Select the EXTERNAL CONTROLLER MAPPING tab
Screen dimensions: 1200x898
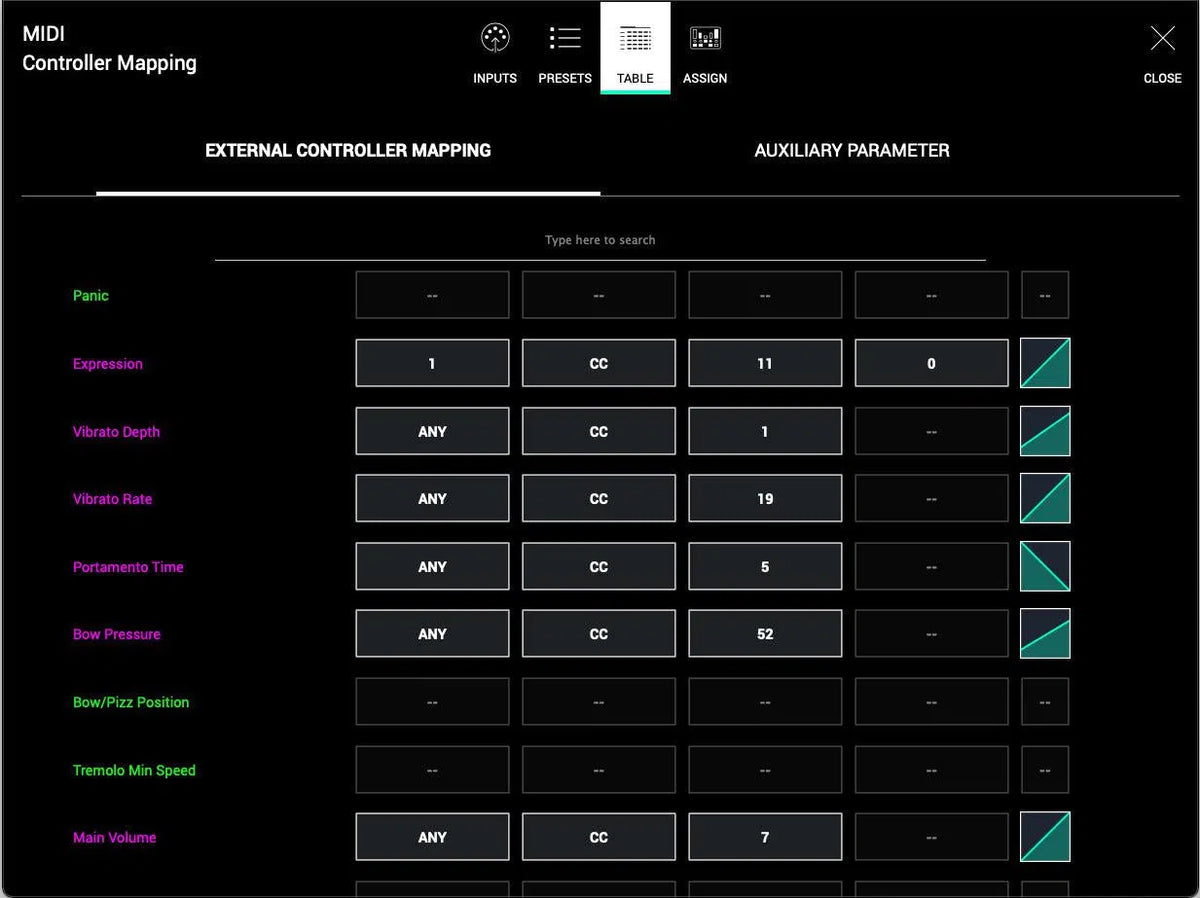pyautogui.click(x=348, y=150)
